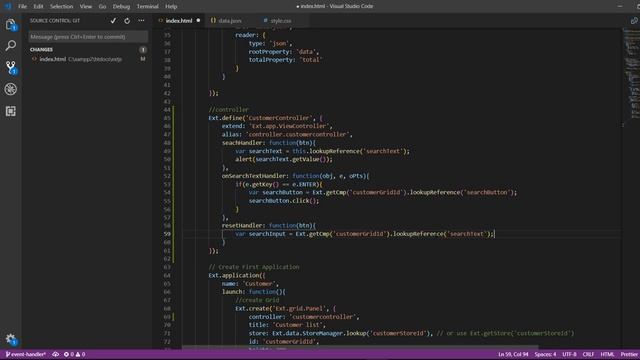Click onSearchTextHandler function name
Viewport: 640px width, 360px height.
click(254, 176)
